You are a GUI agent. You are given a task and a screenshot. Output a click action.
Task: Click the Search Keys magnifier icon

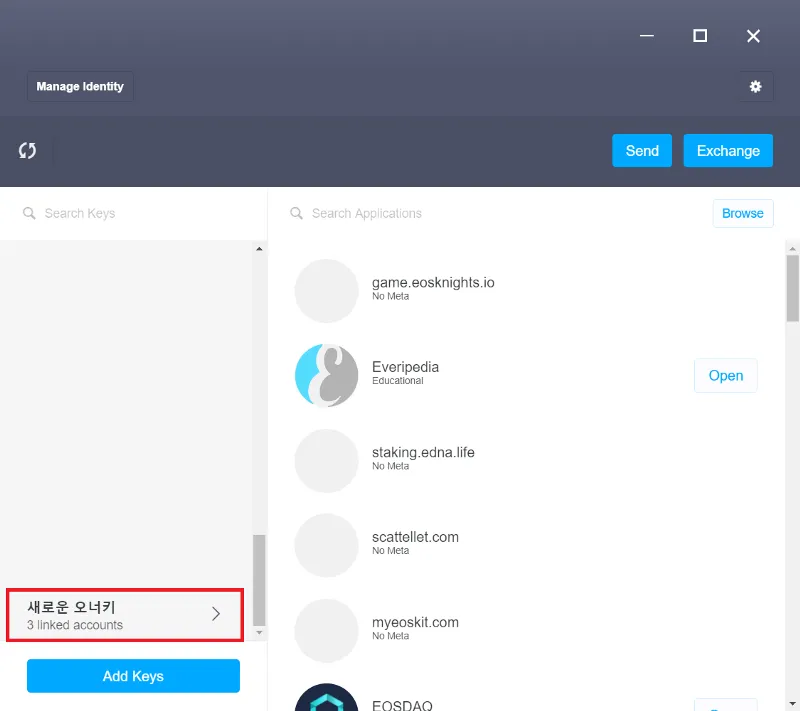click(x=29, y=213)
